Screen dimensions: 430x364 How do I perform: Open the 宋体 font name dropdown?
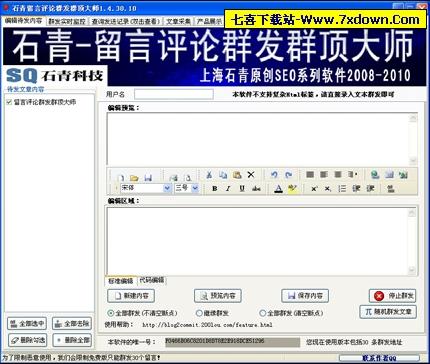(167, 188)
